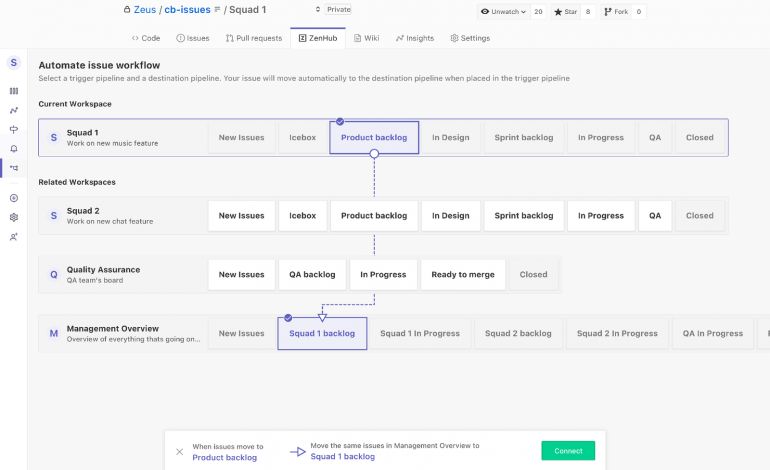Select Management Overview New Issues pipeline

(241, 333)
